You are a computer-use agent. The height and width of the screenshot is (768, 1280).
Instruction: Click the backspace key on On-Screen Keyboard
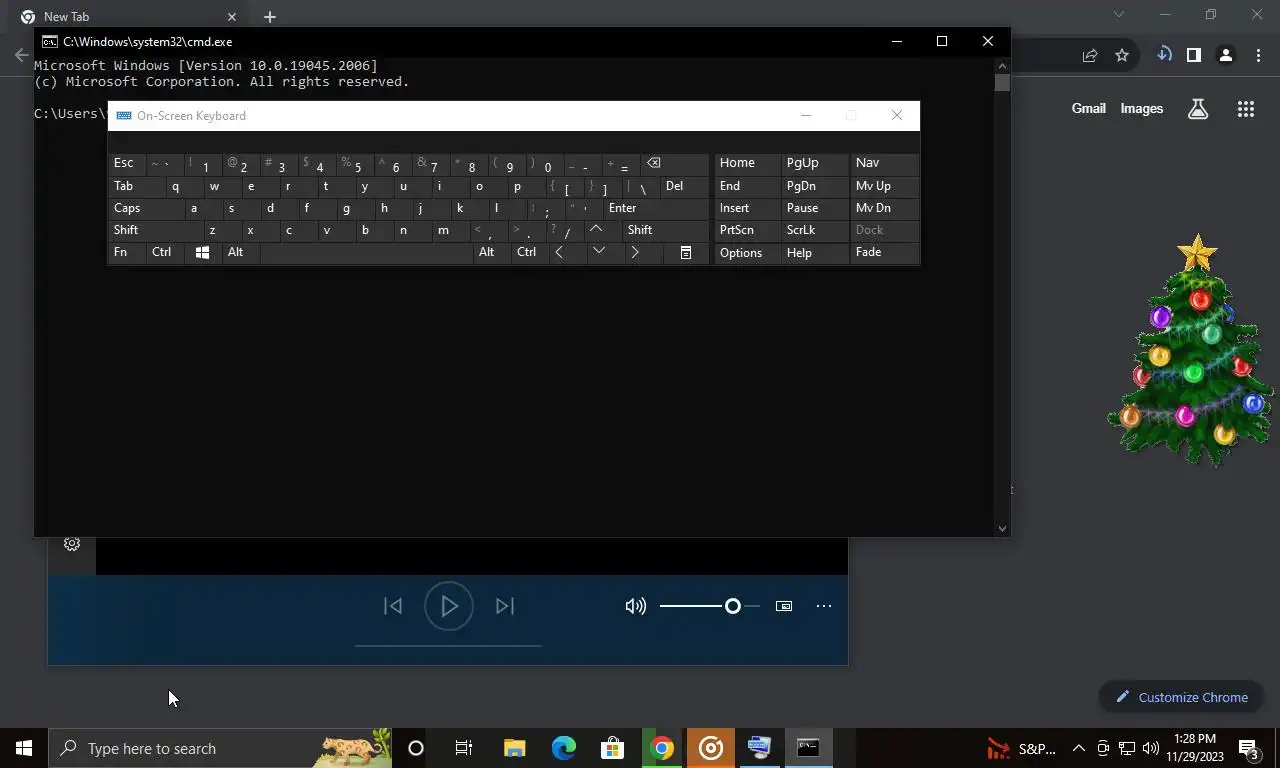(x=673, y=164)
